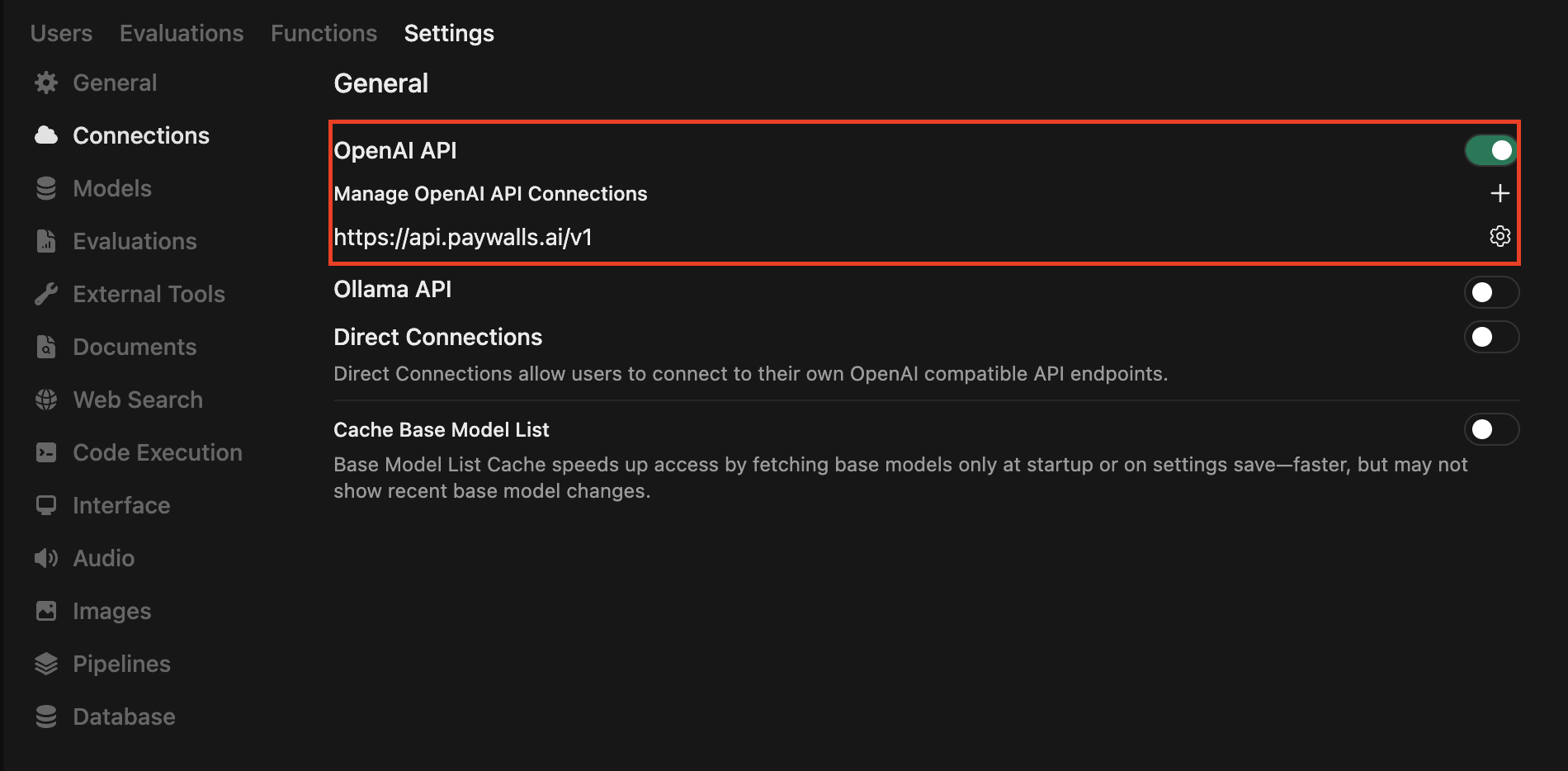Add a new OpenAI API connection
The height and width of the screenshot is (771, 1568).
(x=1500, y=193)
